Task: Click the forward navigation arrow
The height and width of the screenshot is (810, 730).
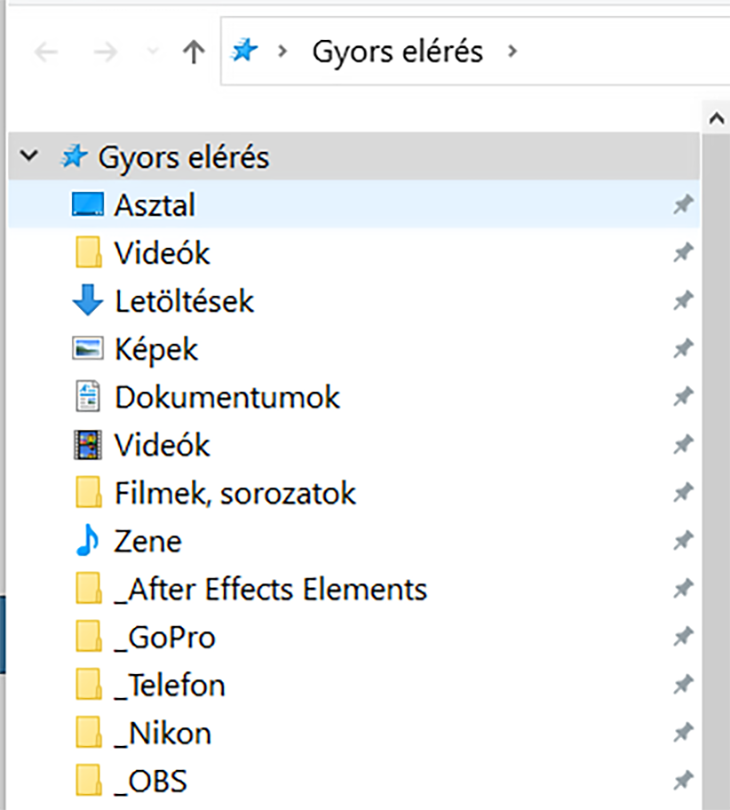Action: (x=105, y=52)
